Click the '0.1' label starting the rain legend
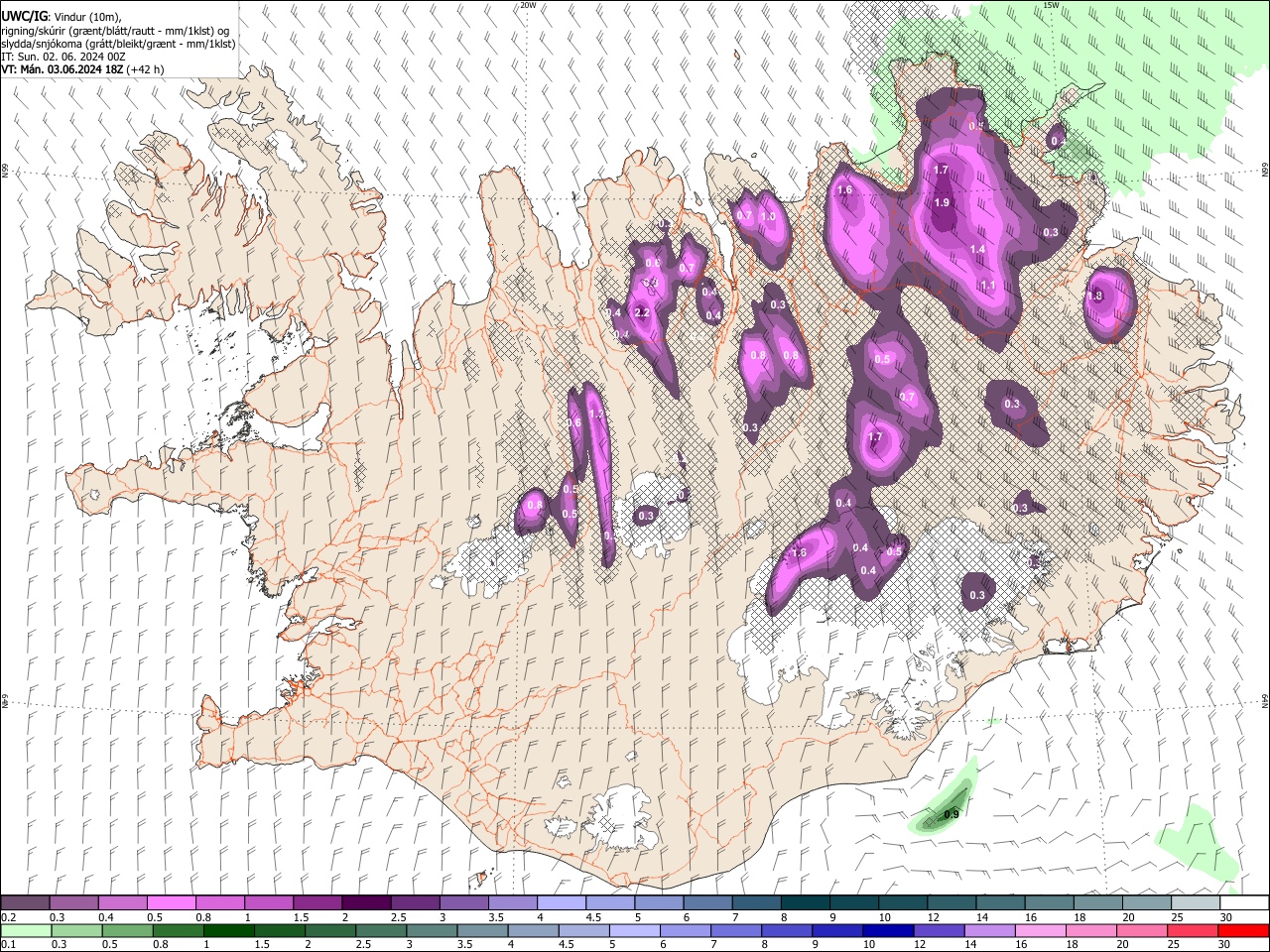 8,944
